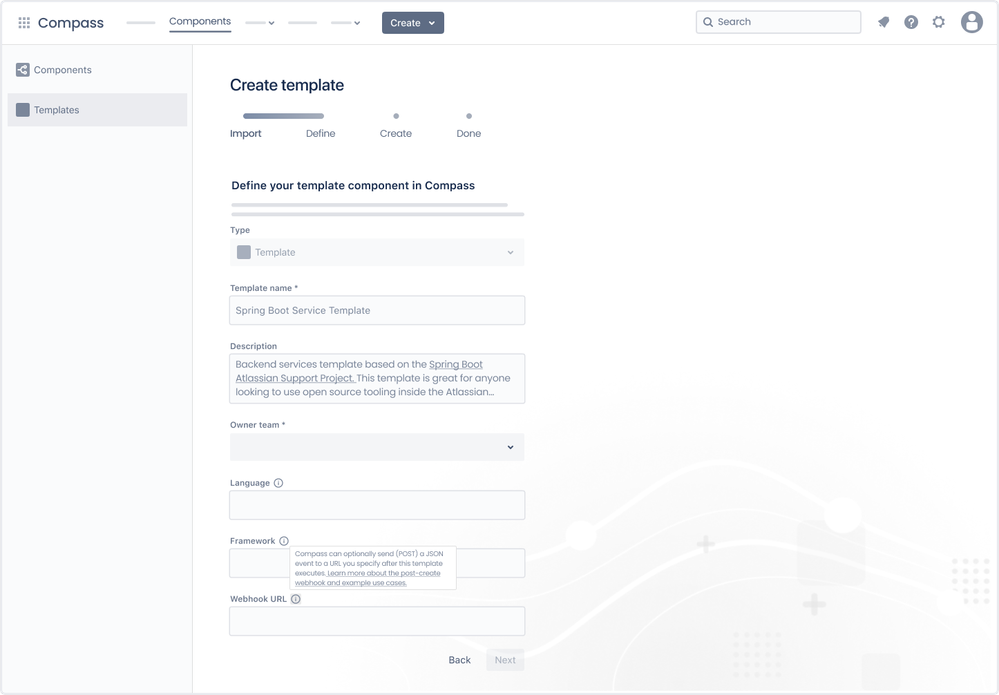Select Components in the sidebar
The height and width of the screenshot is (695, 999).
[97, 70]
